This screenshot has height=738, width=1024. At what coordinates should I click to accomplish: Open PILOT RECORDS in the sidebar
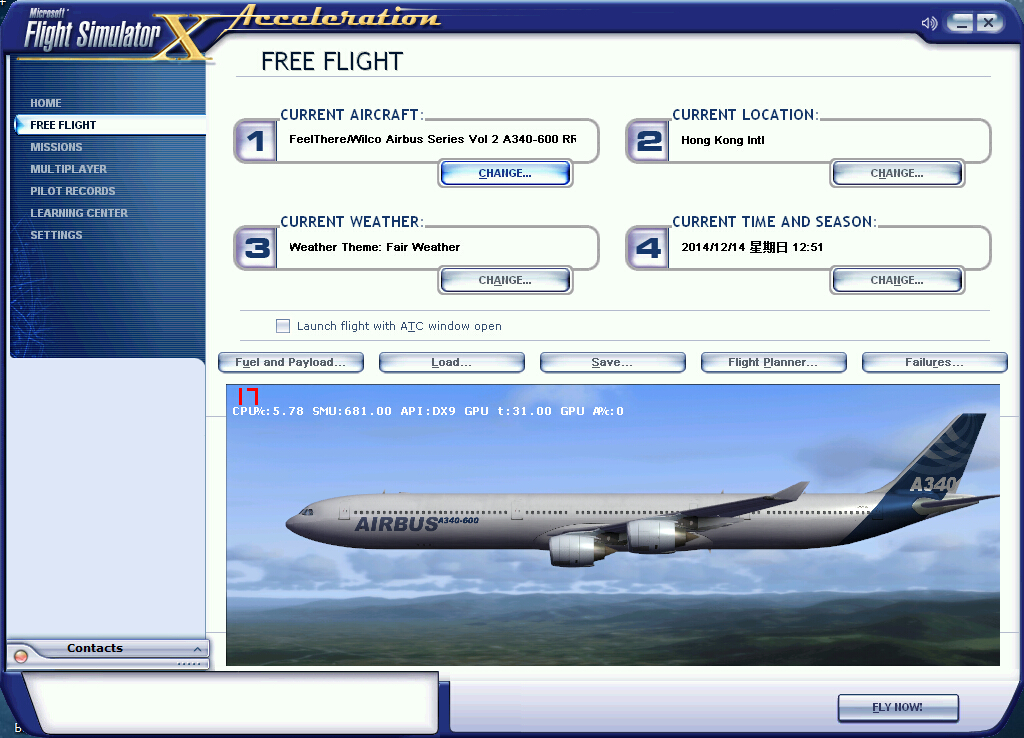point(72,191)
